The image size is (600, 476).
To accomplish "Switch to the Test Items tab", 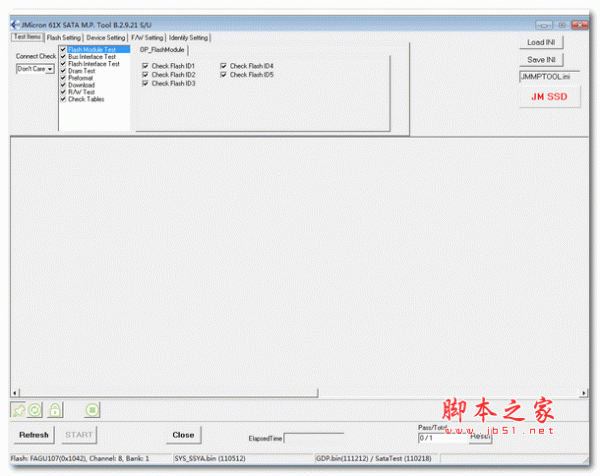I will click(27, 37).
